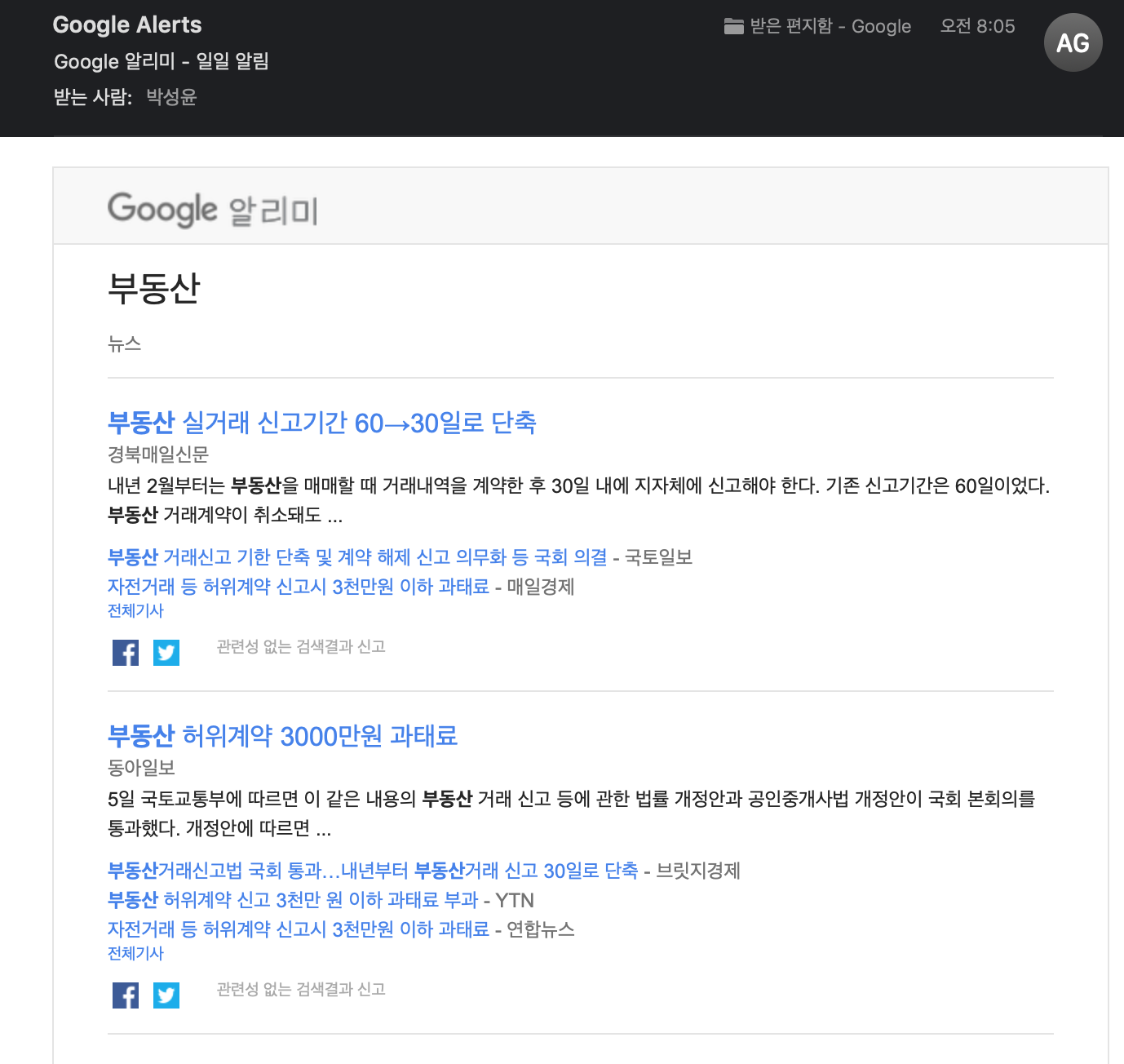Viewport: 1124px width, 1064px height.
Task: Open headline 부동산 실거래 신고기간 60→30일로 단축
Action: point(322,423)
